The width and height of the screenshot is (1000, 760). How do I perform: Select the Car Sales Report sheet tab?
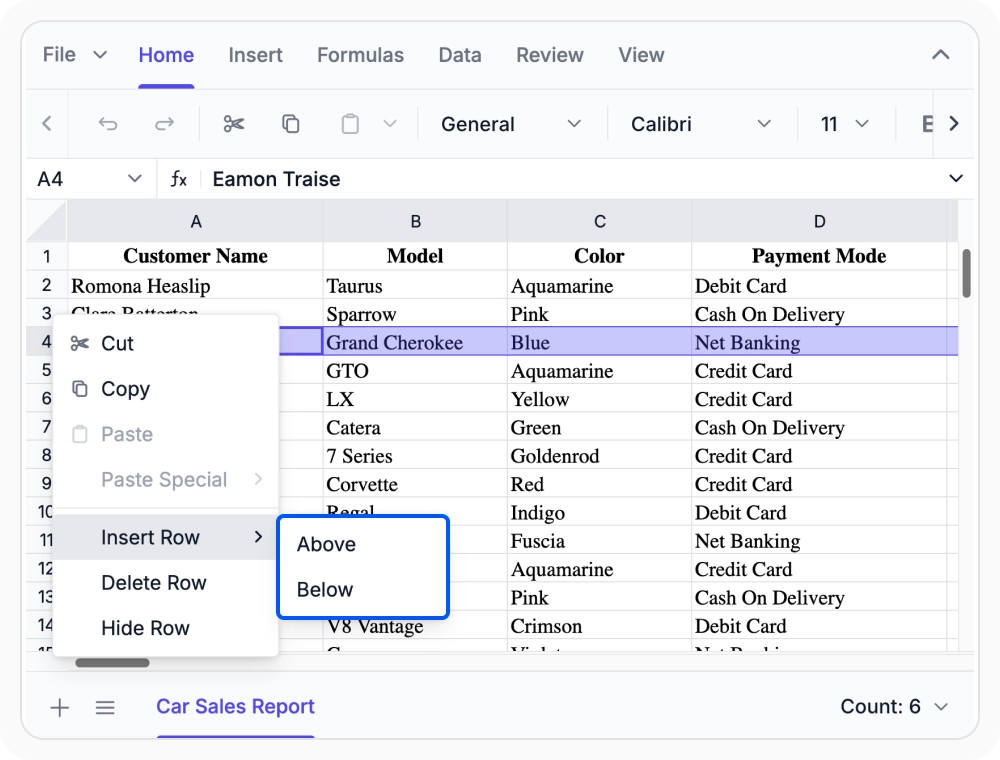pos(235,706)
